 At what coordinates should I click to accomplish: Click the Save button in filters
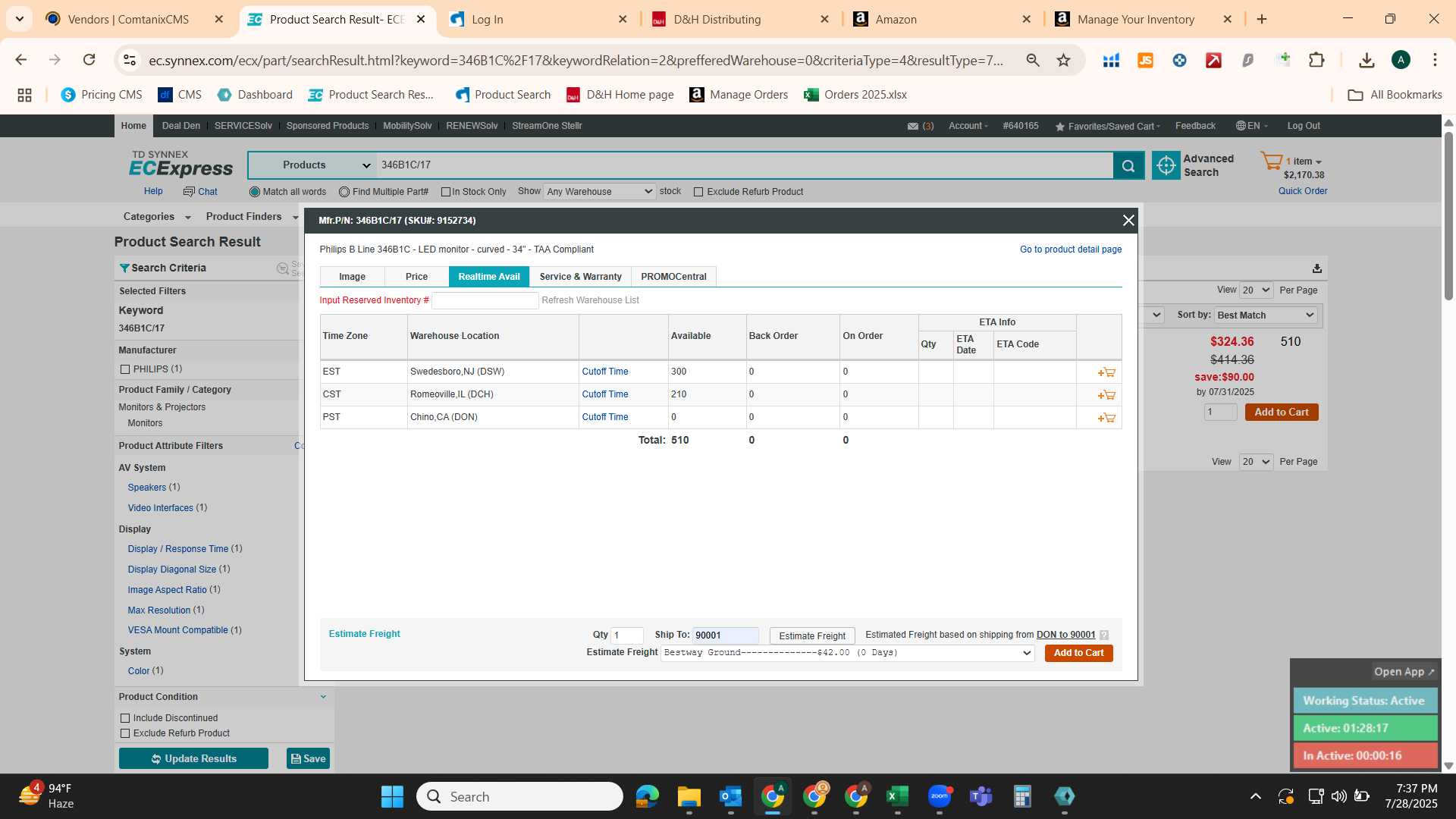pyautogui.click(x=308, y=759)
